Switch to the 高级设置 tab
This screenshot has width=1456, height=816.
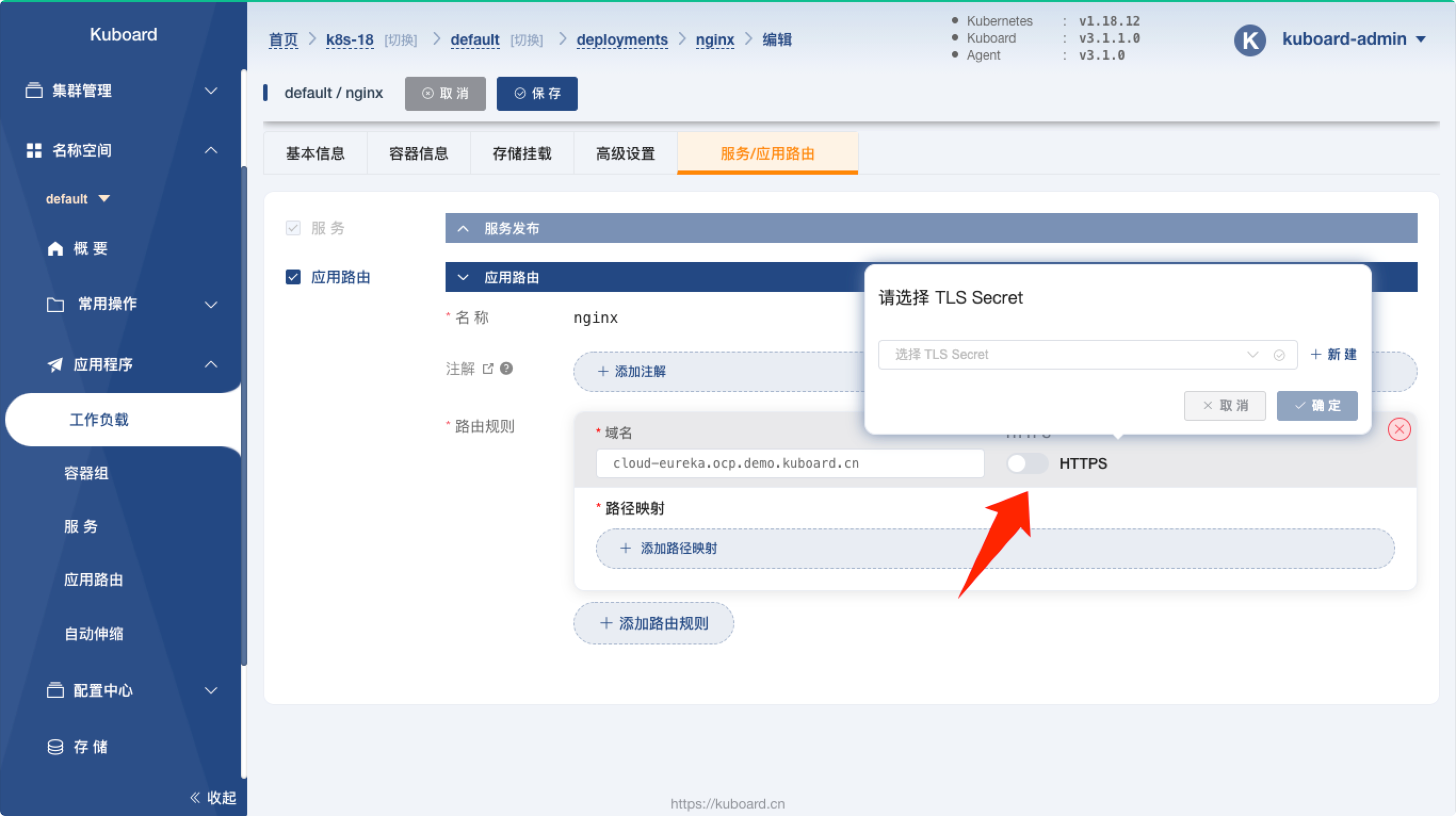coord(625,153)
